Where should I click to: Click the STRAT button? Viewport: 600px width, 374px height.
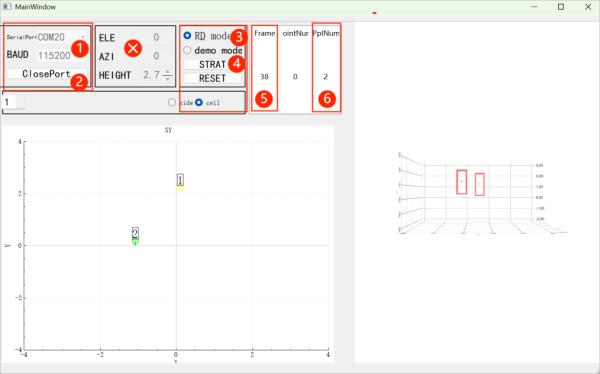pos(213,64)
